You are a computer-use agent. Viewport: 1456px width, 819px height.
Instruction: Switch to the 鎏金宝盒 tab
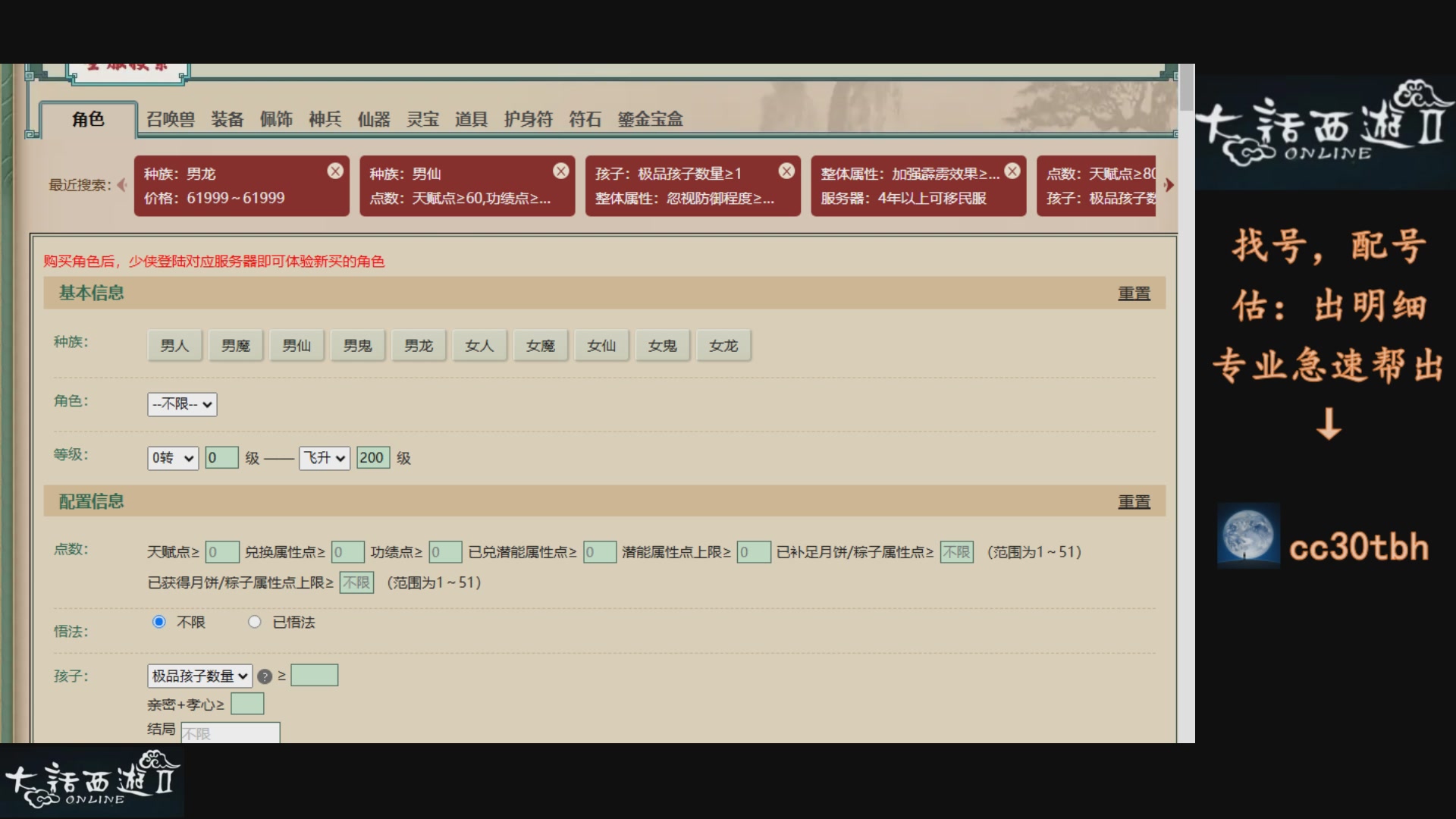(x=651, y=119)
